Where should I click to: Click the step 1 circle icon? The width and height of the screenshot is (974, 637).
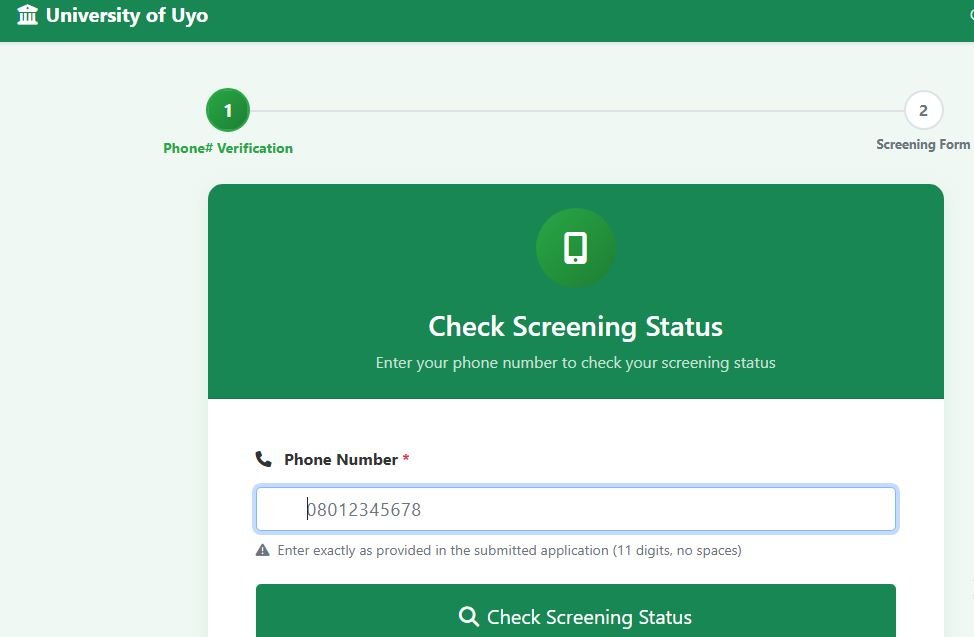(227, 110)
